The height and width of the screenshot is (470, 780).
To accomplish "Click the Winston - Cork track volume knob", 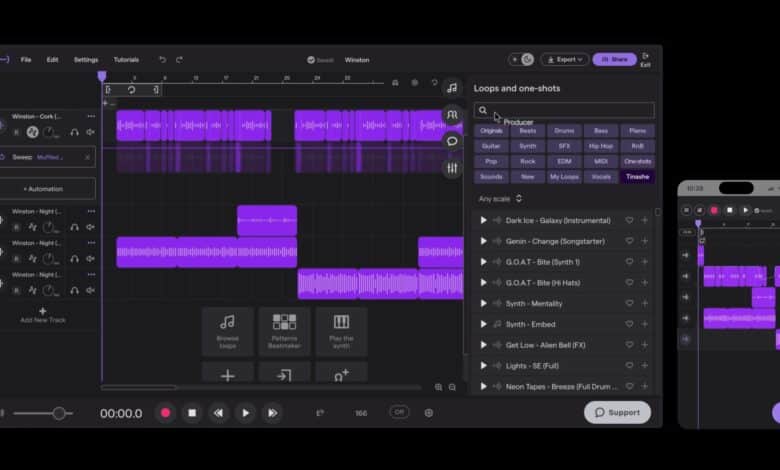I will [x=49, y=132].
